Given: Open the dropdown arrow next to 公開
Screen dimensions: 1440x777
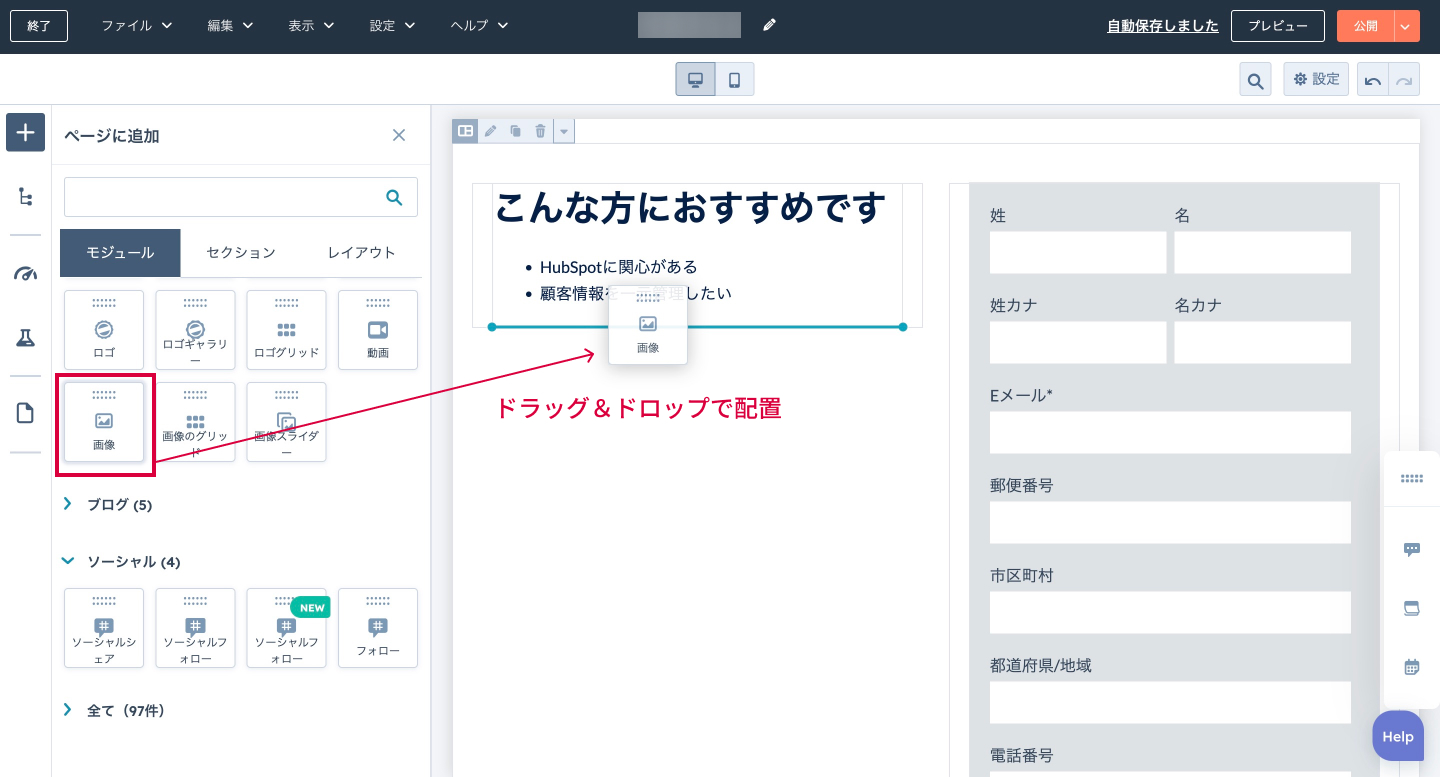Looking at the screenshot, I should click(1405, 26).
